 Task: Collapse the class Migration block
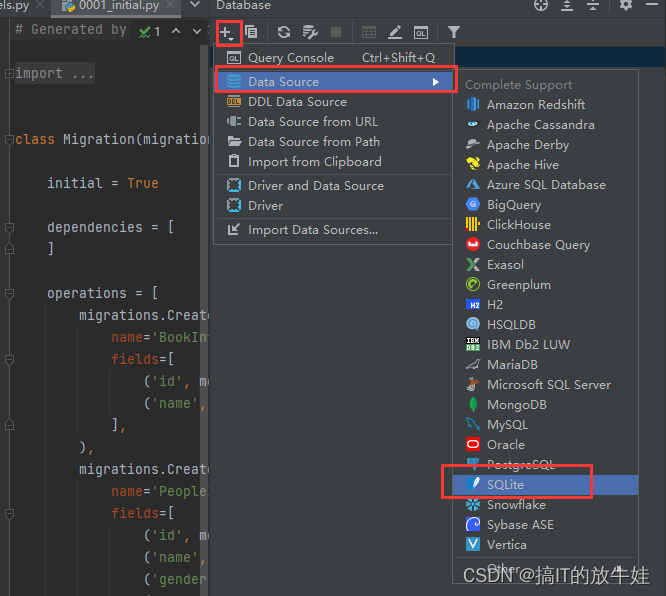pos(9,139)
